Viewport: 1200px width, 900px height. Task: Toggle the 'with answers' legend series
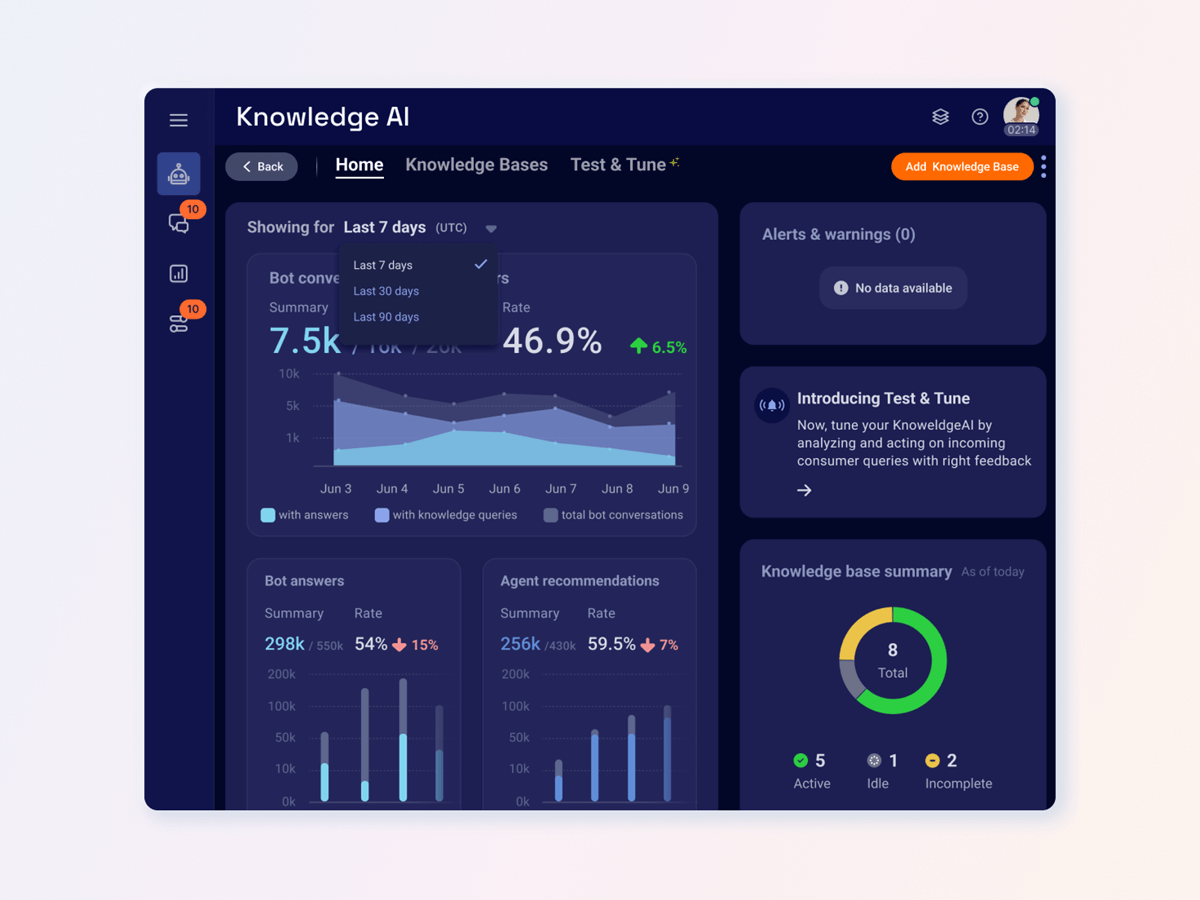tap(268, 515)
